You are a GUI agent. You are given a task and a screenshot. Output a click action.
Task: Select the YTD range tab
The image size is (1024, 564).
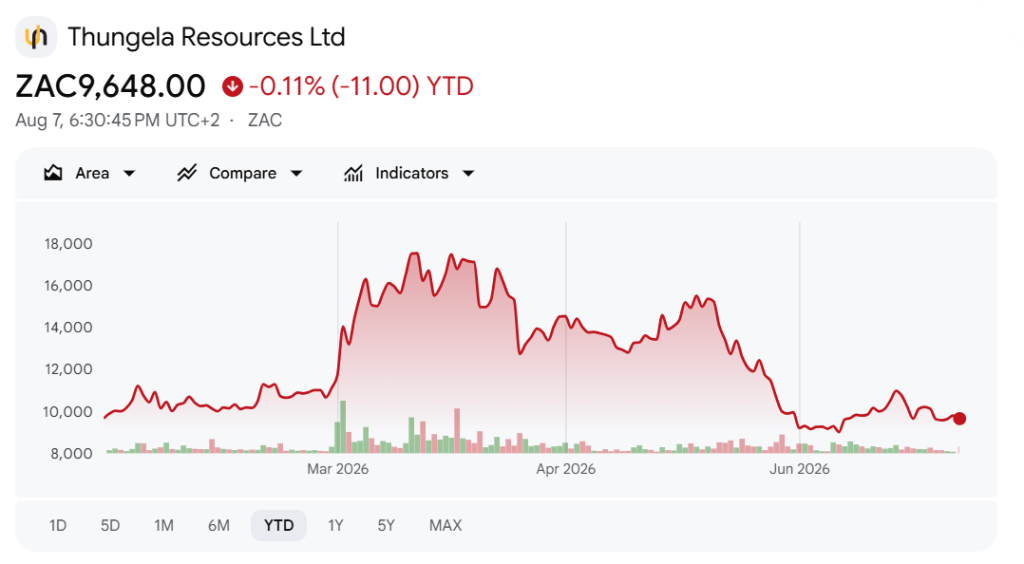pos(279,525)
